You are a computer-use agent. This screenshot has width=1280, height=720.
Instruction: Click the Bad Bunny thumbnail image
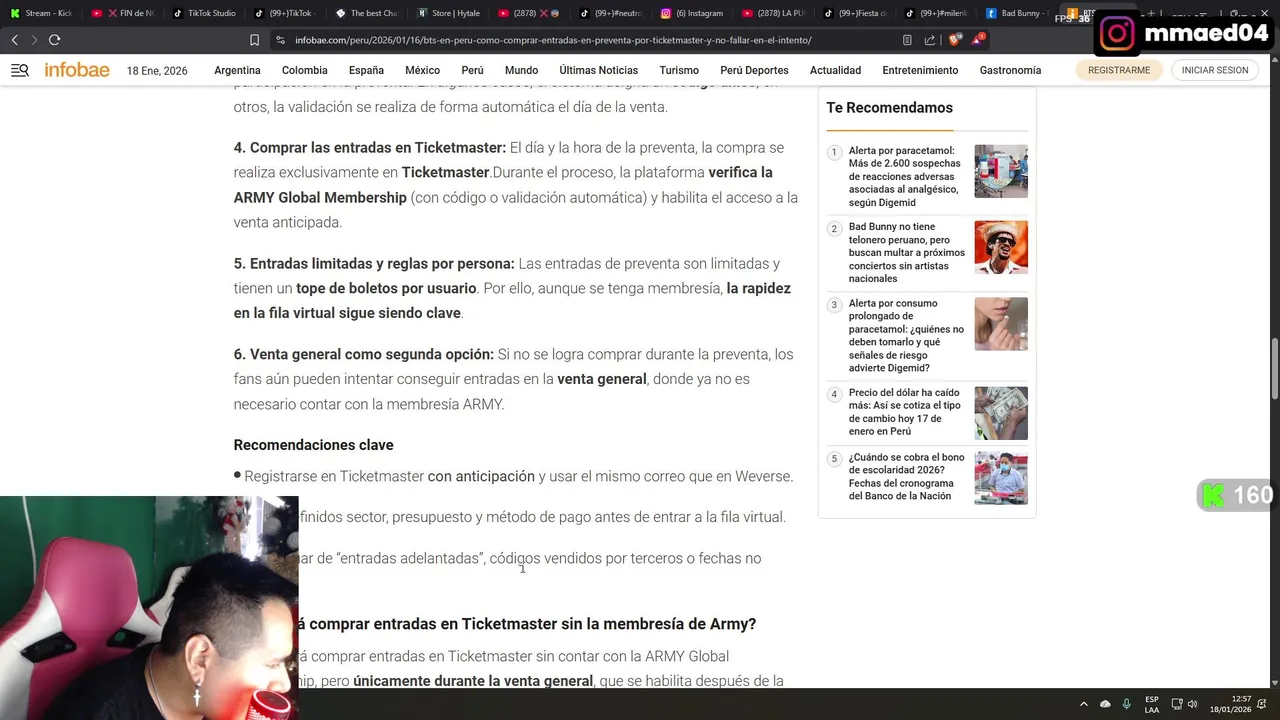[1001, 247]
